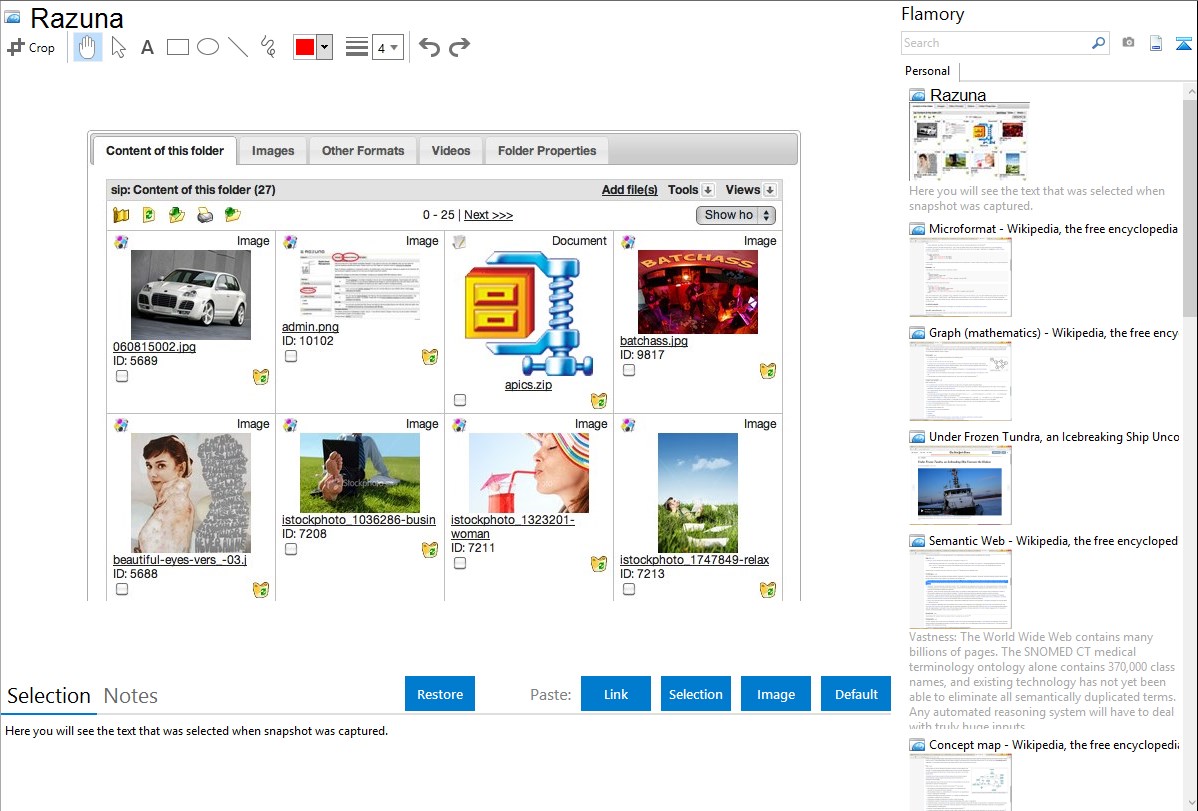This screenshot has height=811, width=1198.
Task: Open the Videos tab
Action: (x=451, y=151)
